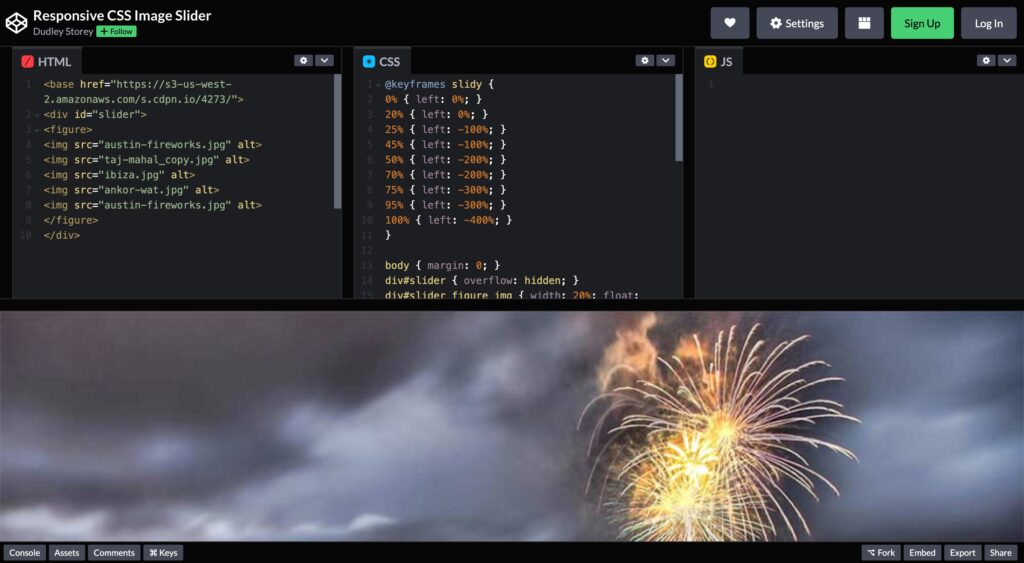Expand HTML editor dropdown chevron
Screen dimensions: 1024x563
pos(324,61)
